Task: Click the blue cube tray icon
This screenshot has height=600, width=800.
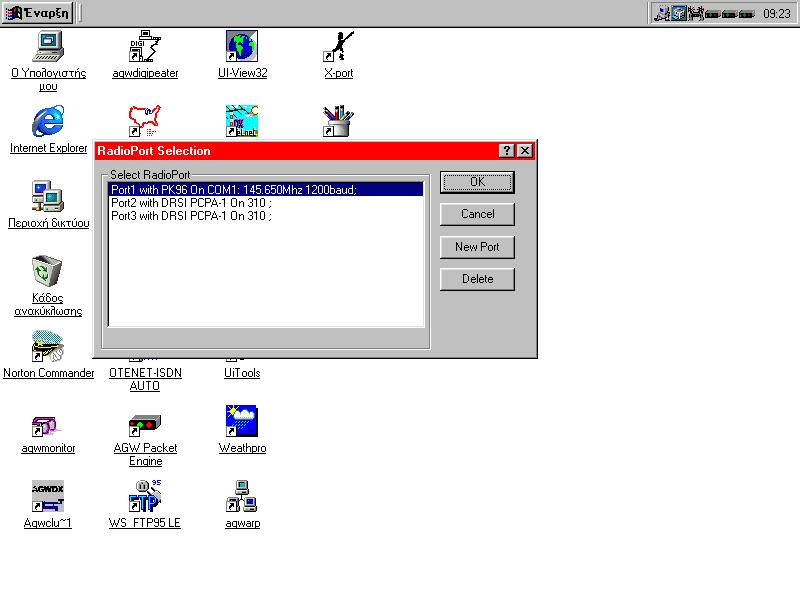Action: pos(679,13)
